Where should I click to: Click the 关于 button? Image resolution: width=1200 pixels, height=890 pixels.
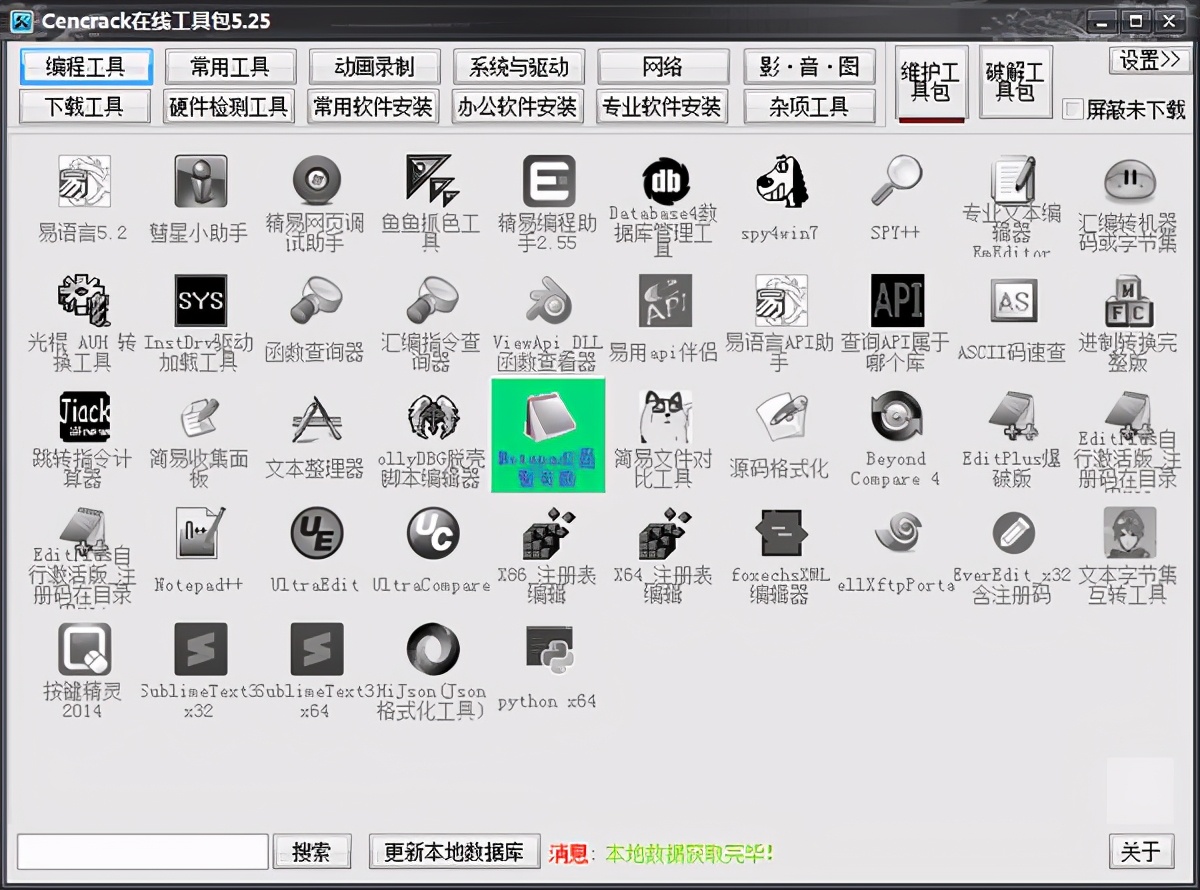point(1140,852)
